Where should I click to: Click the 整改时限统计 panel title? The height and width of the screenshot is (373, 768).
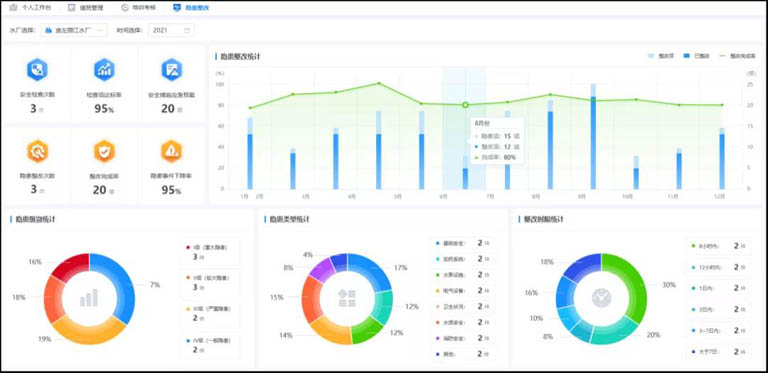click(543, 219)
